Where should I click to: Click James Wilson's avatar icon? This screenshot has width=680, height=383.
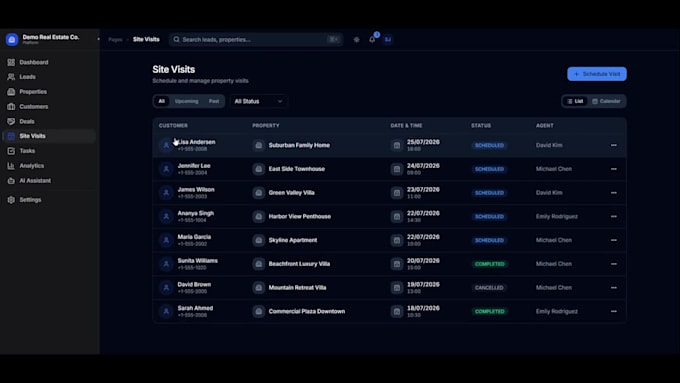[166, 193]
